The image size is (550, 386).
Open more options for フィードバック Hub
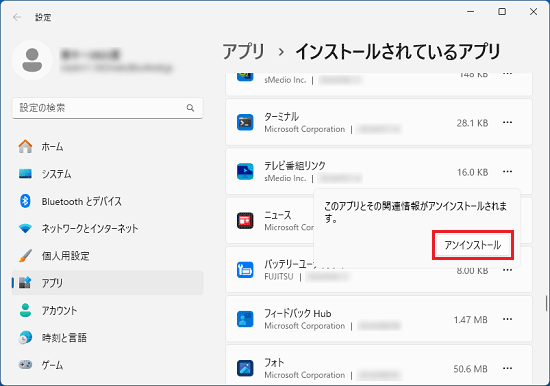tap(507, 319)
